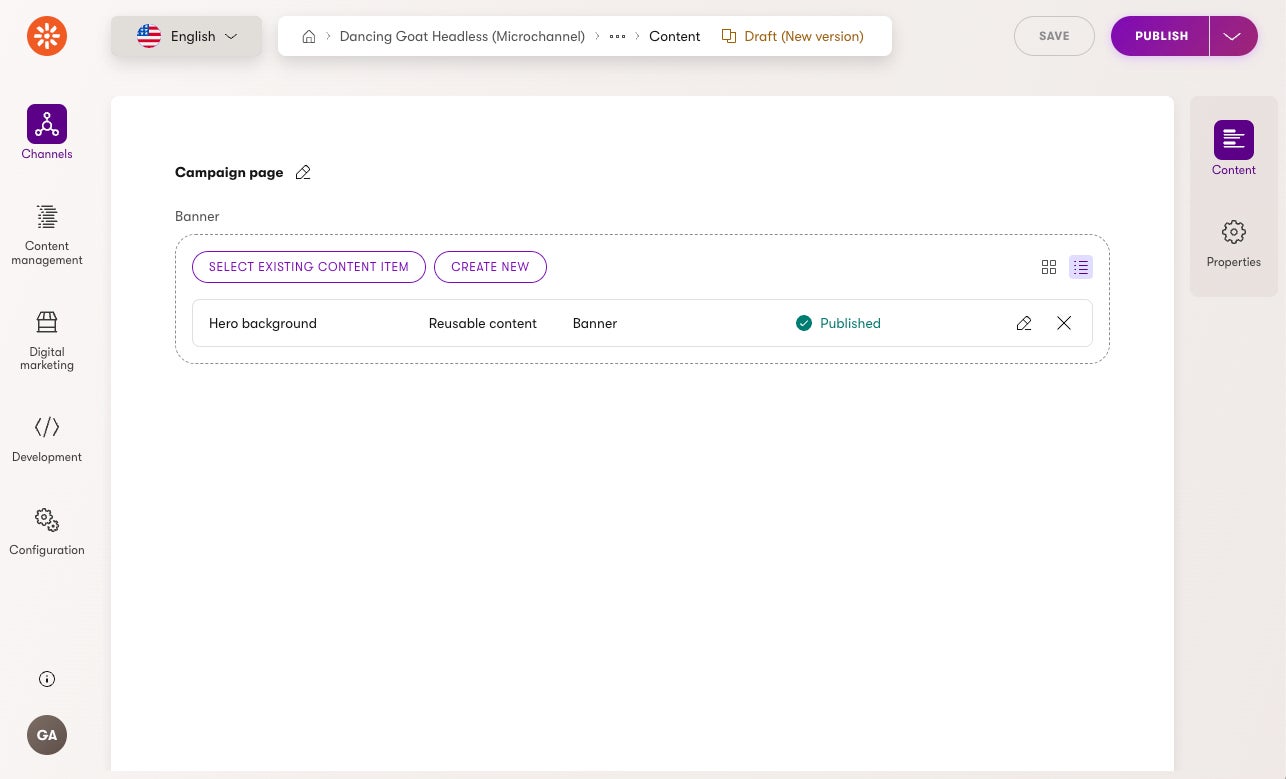Image resolution: width=1286 pixels, height=779 pixels.
Task: Click the info icon in sidebar
Action: 47,679
